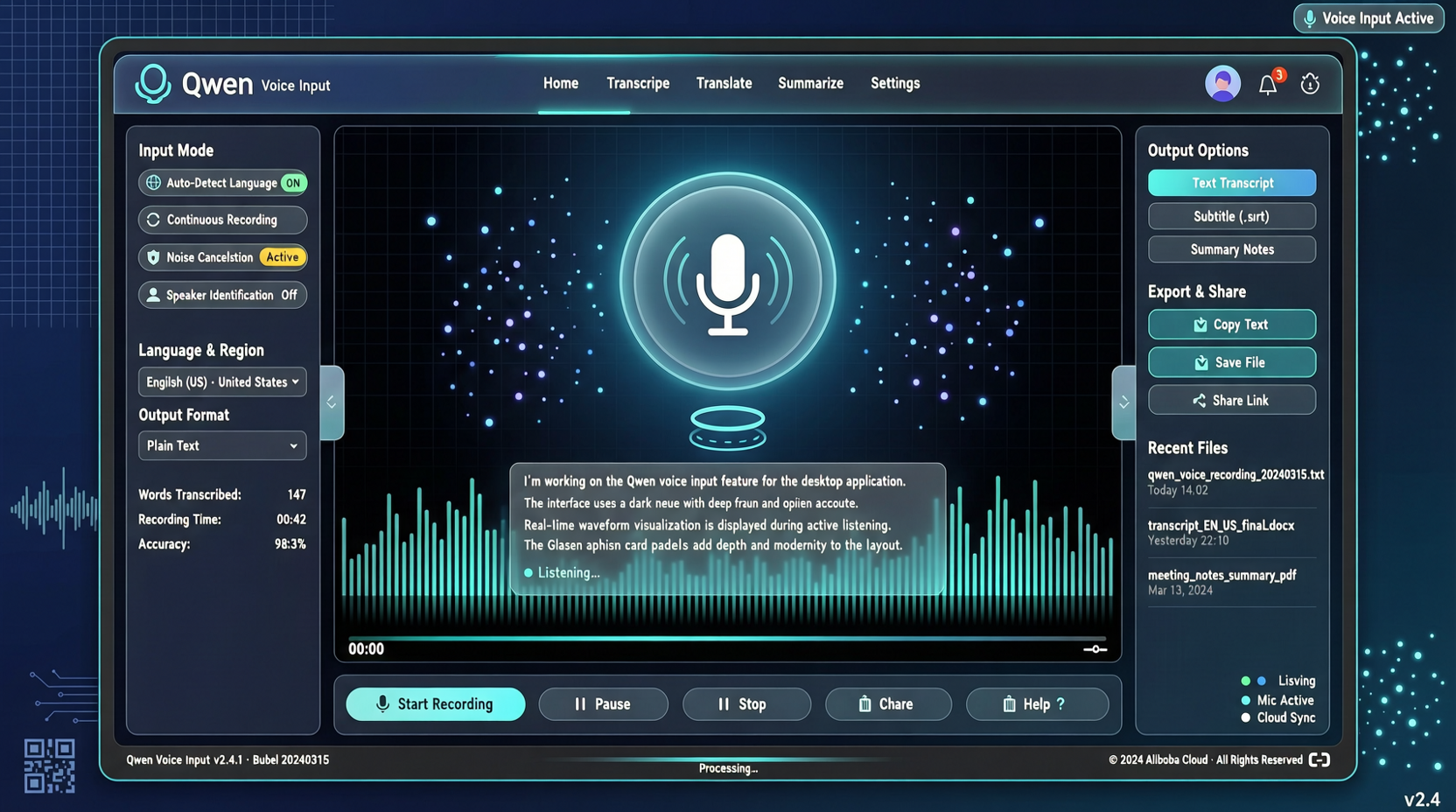Click the Words Transcribed value 147
The width and height of the screenshot is (1456, 812).
click(x=297, y=494)
